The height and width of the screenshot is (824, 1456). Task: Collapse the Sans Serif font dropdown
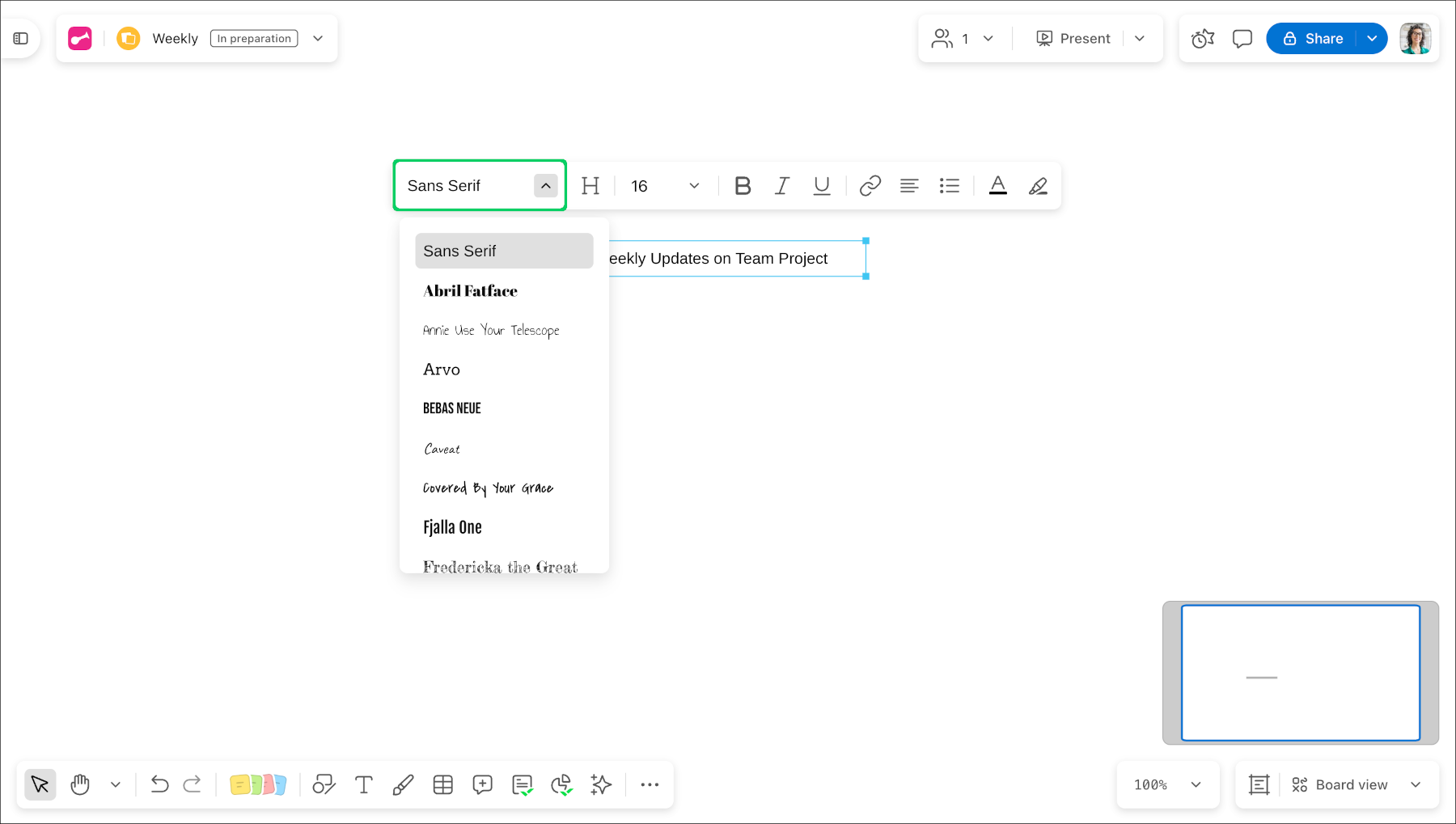click(546, 186)
